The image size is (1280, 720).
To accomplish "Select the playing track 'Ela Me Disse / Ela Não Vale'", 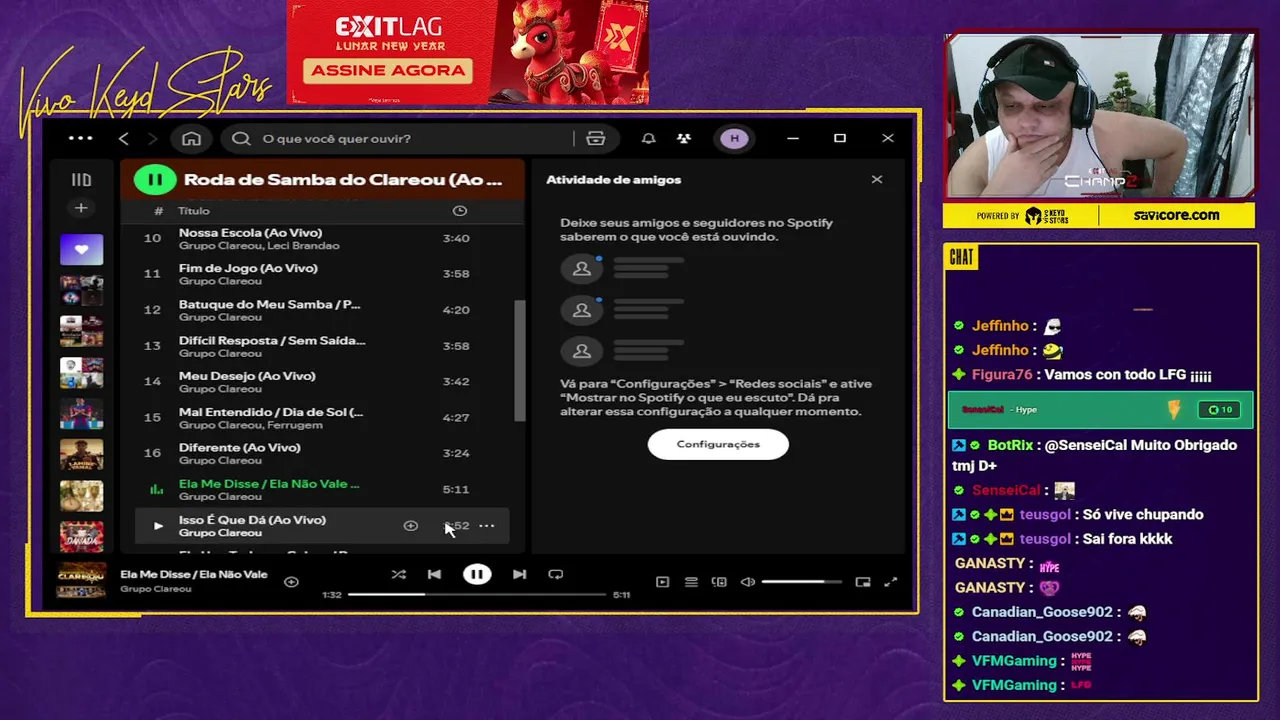I will click(322, 489).
